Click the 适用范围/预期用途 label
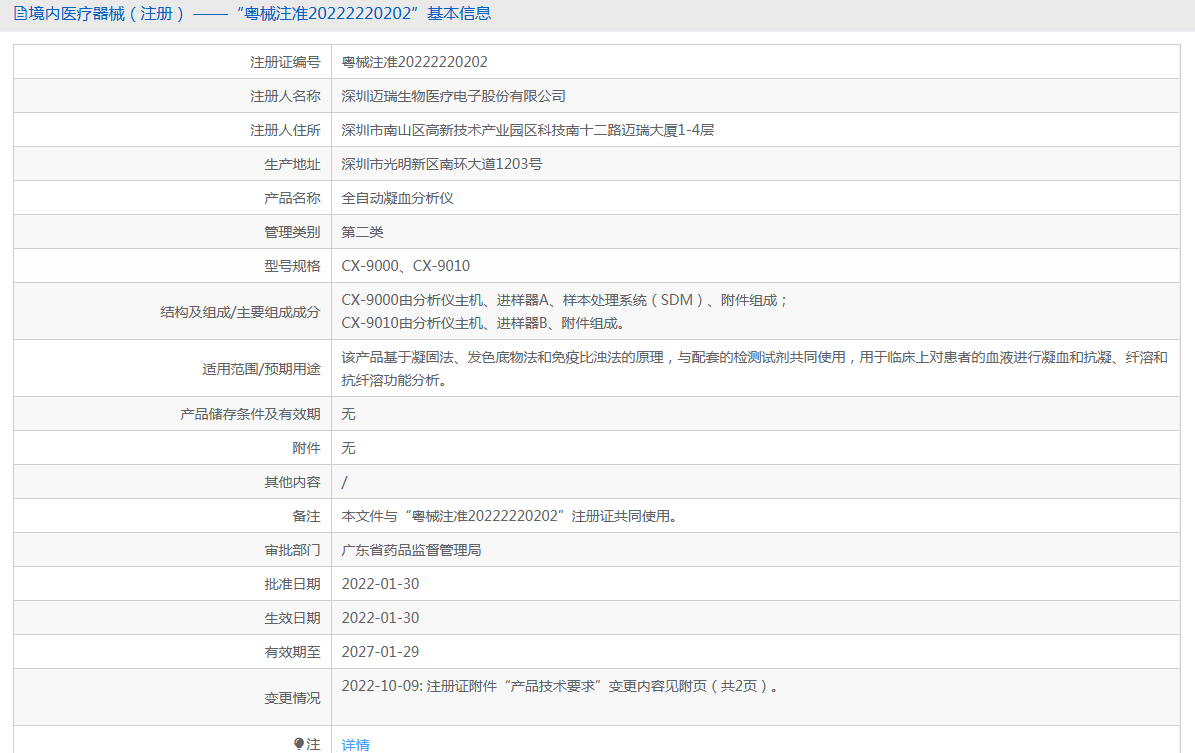 point(261,369)
